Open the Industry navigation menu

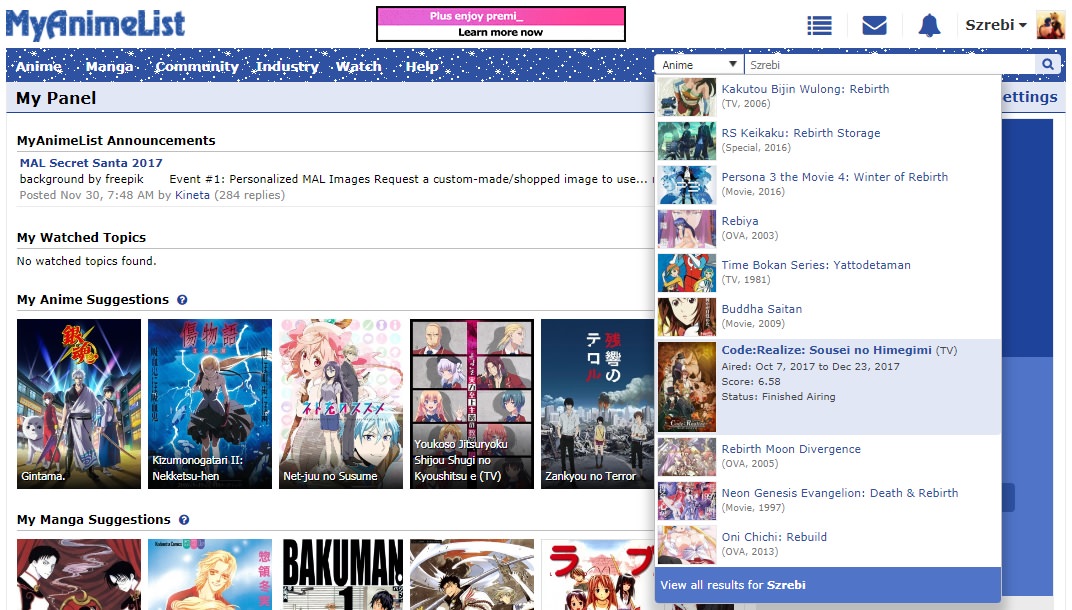(x=287, y=66)
